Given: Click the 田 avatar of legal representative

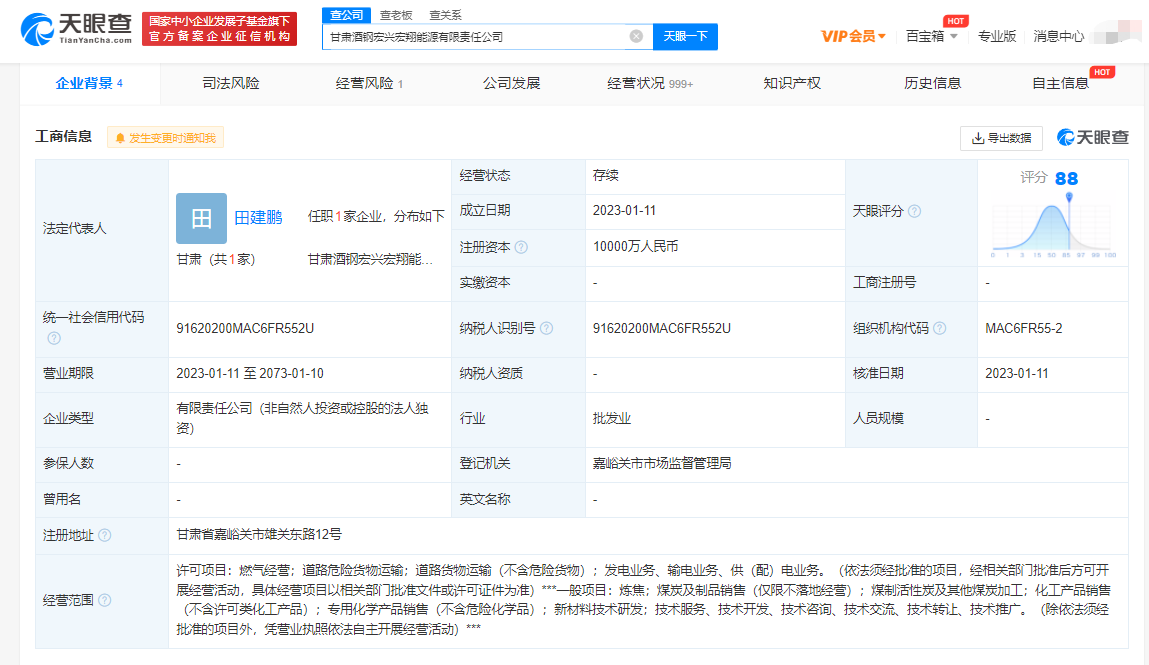Looking at the screenshot, I should tap(202, 218).
